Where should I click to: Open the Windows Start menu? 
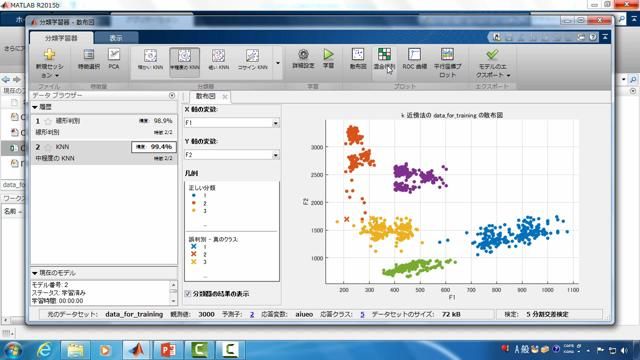[x=13, y=350]
